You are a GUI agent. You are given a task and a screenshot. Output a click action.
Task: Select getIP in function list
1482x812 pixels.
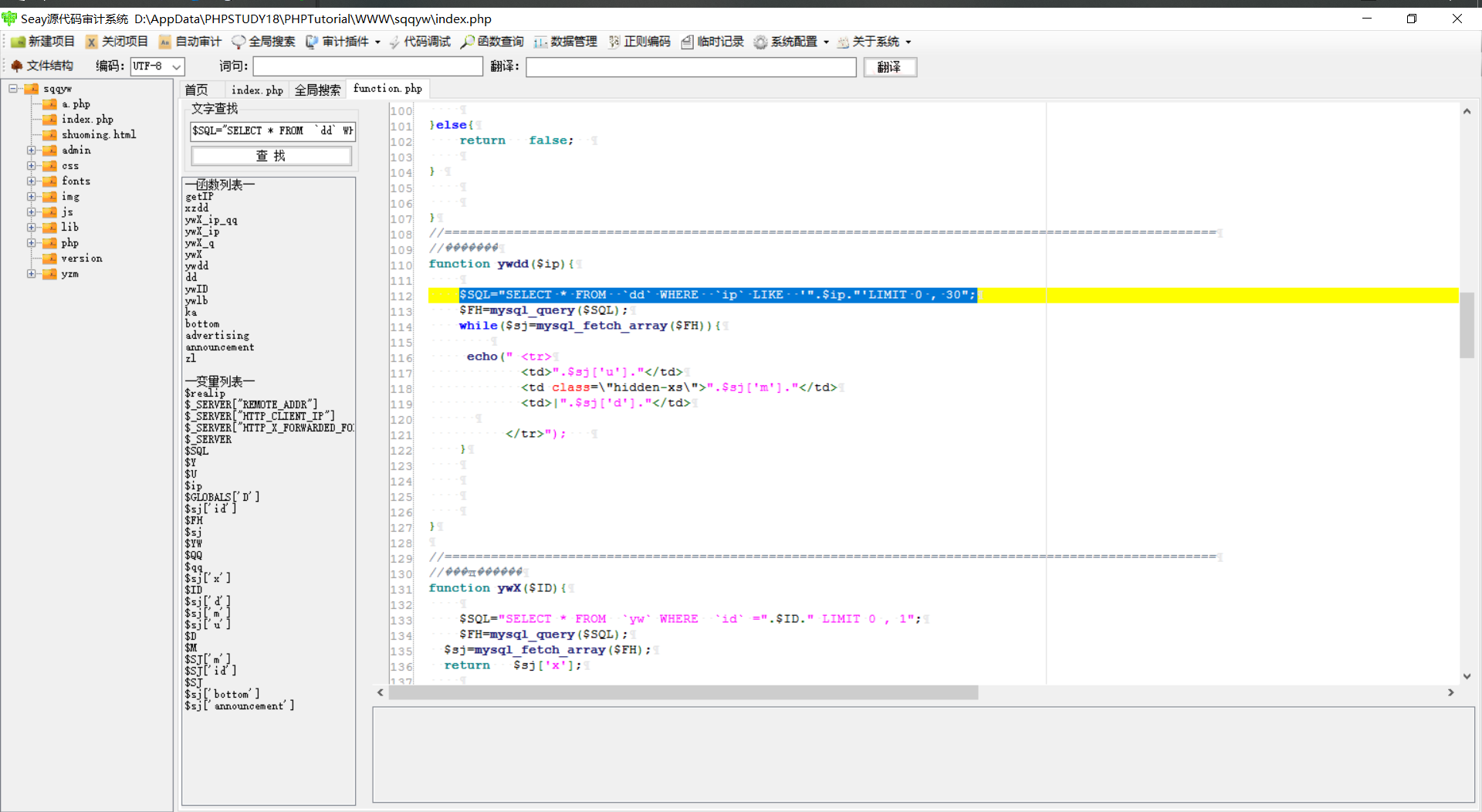coord(199,197)
